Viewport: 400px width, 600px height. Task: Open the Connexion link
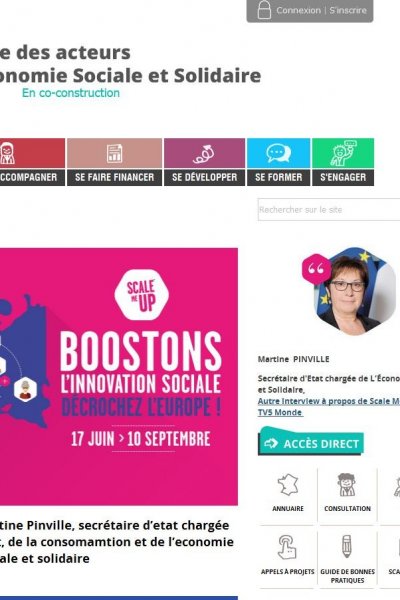coord(299,10)
